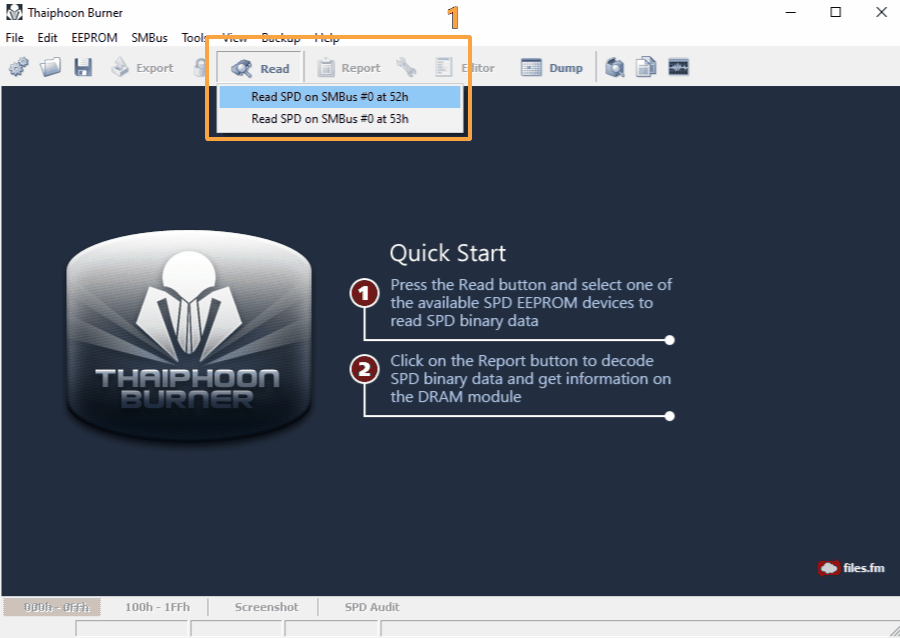
Task: Click the Export toolbar button
Action: coord(142,68)
